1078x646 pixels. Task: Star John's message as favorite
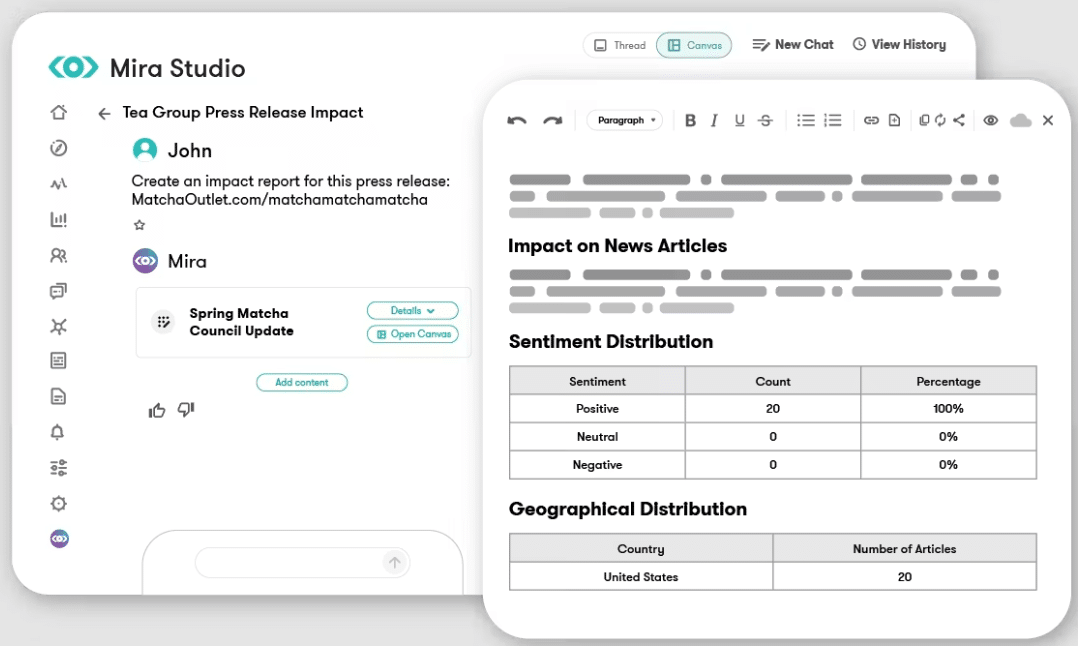[140, 225]
